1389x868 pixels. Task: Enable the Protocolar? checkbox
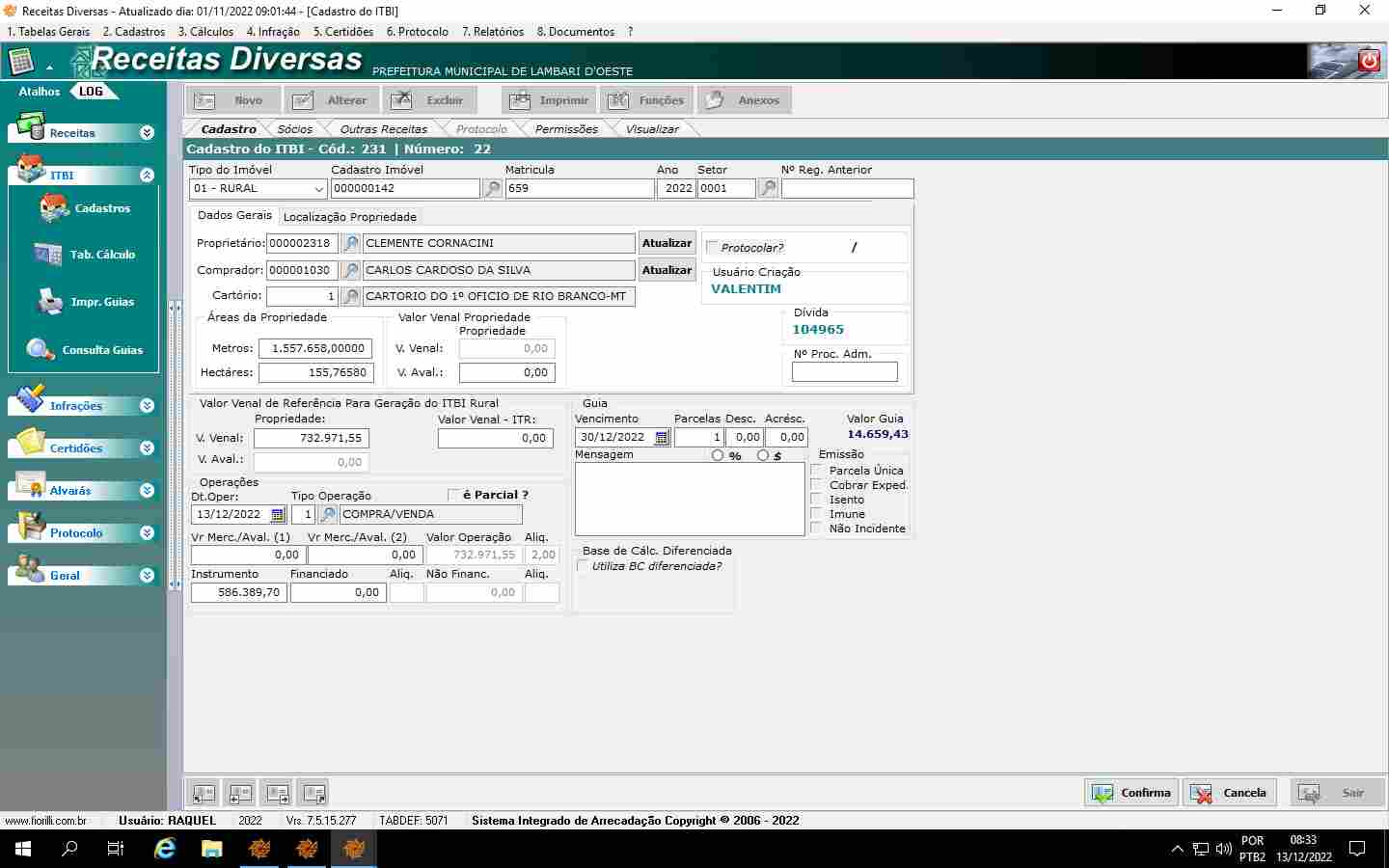[x=713, y=248]
